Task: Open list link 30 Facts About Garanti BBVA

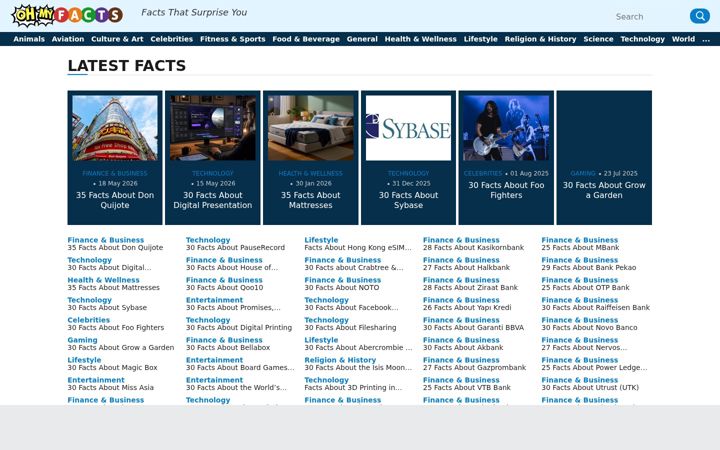Action: point(473,327)
